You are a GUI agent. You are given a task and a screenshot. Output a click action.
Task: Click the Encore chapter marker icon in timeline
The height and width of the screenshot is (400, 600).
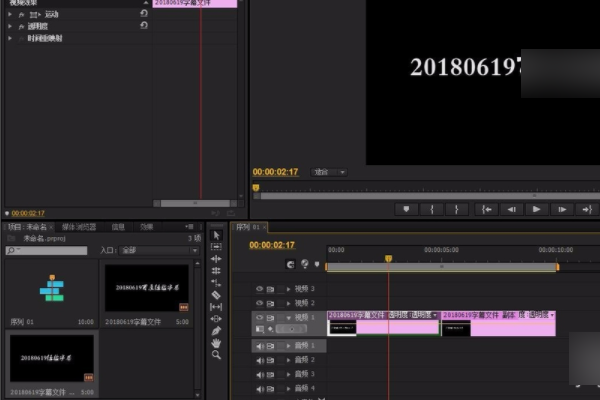[x=305, y=264]
